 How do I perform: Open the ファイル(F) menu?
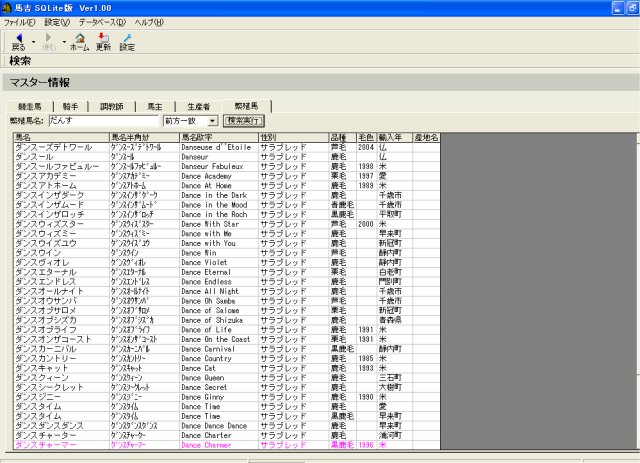pos(18,21)
